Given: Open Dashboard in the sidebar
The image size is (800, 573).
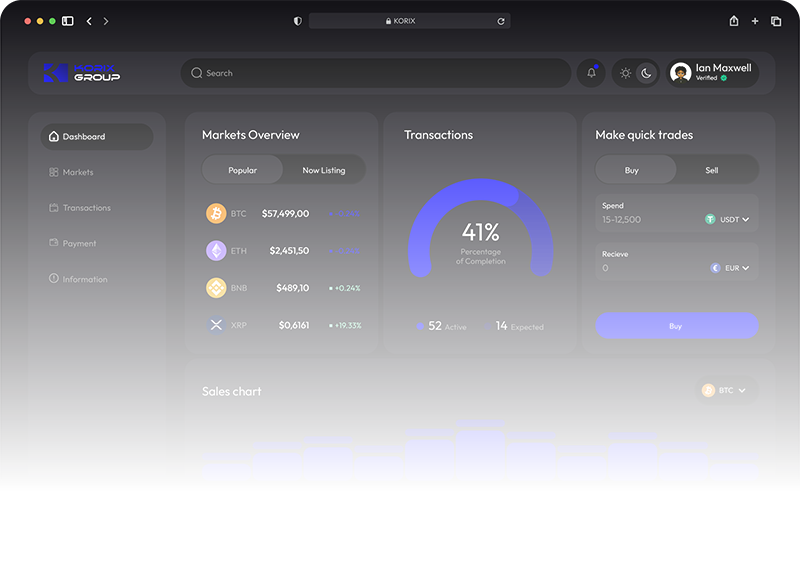Looking at the screenshot, I should tap(97, 137).
